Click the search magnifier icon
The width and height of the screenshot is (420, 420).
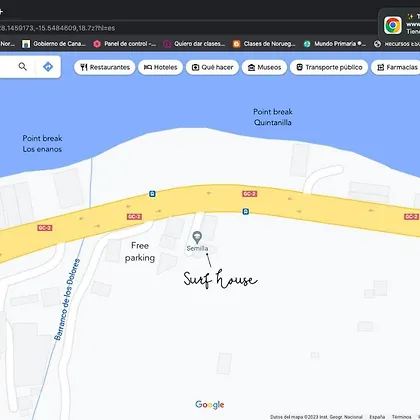click(x=23, y=67)
